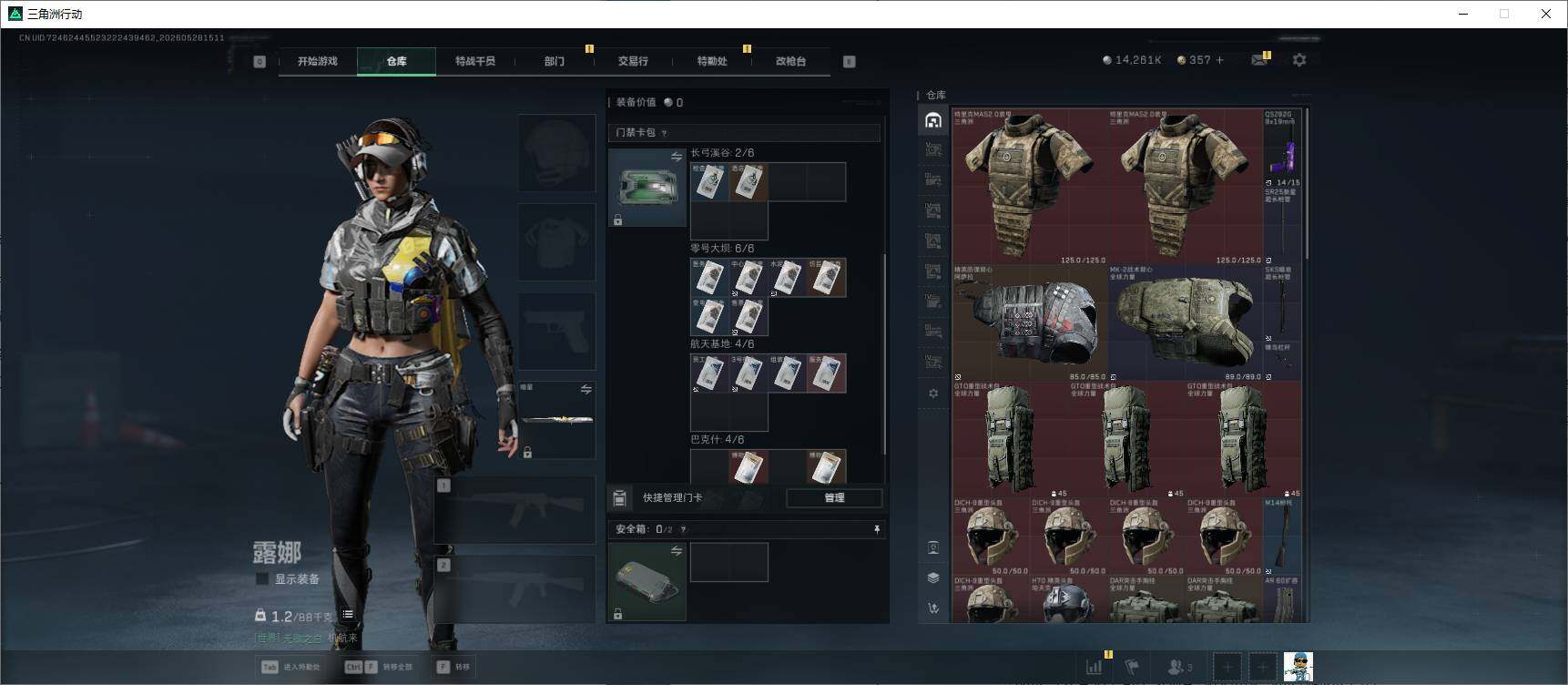Open the settings gear in top bar
Viewport: 1568px width, 685px height.
tap(1299, 60)
